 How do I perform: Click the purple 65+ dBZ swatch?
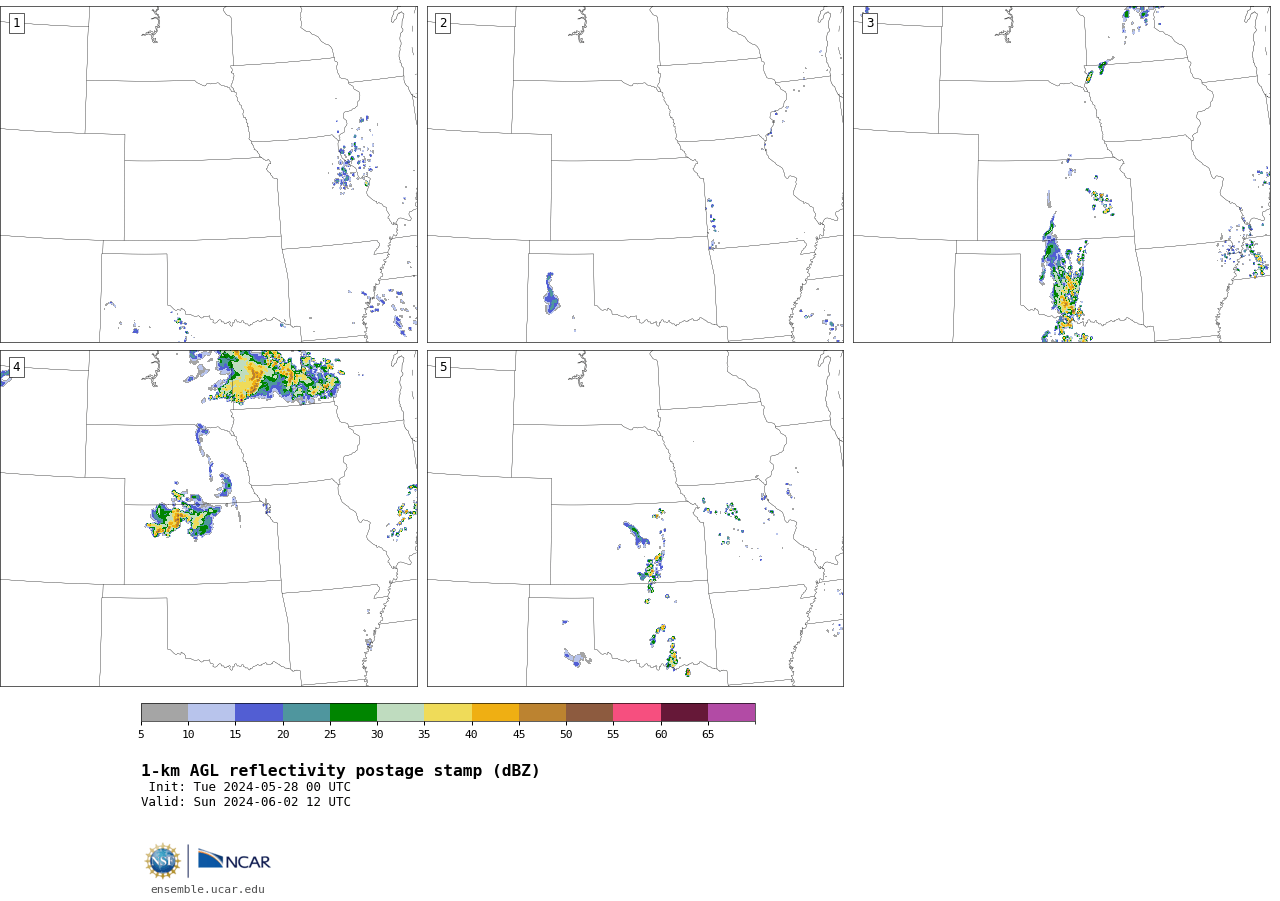[731, 712]
